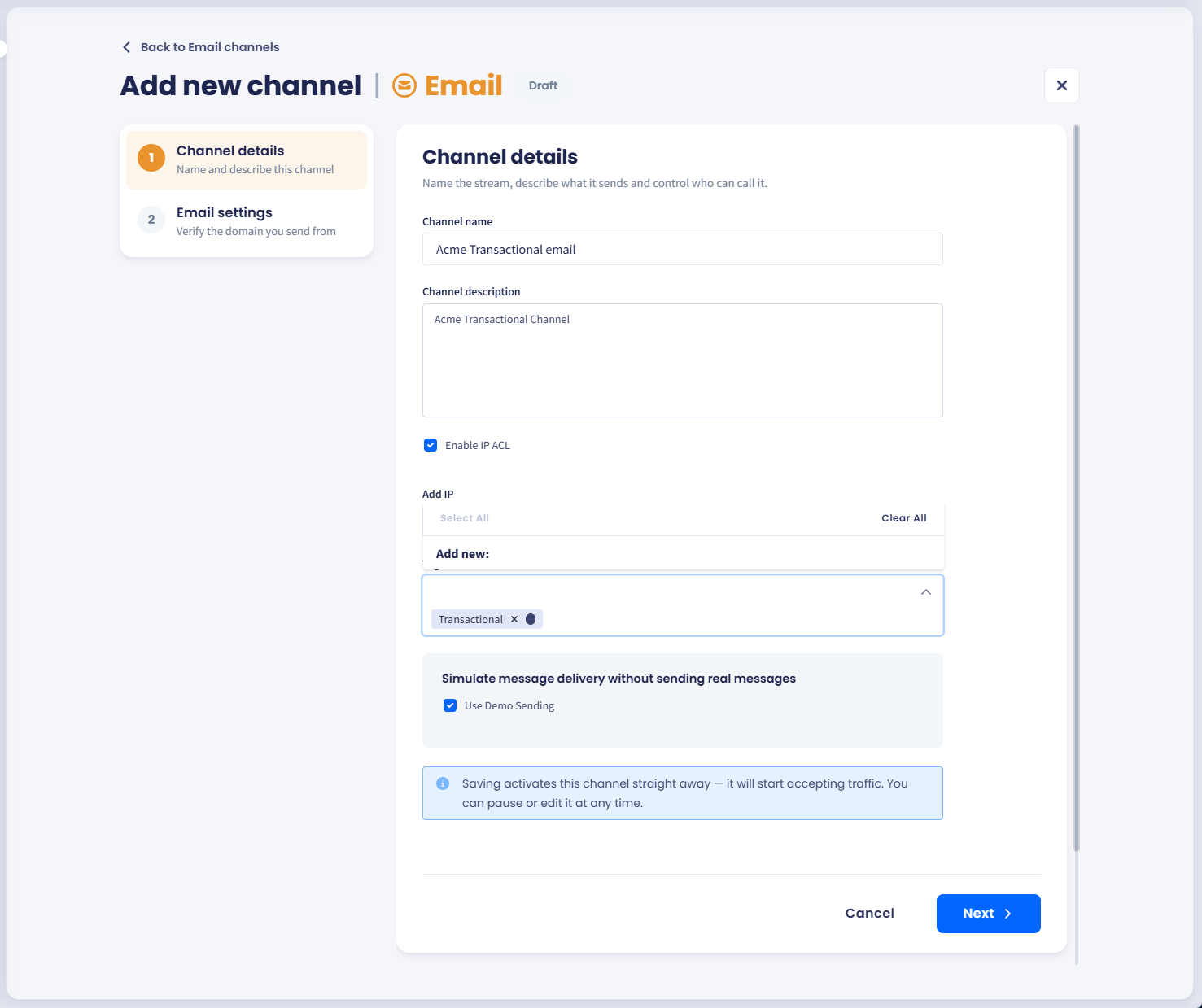Click step 2 number circle icon

[151, 220]
